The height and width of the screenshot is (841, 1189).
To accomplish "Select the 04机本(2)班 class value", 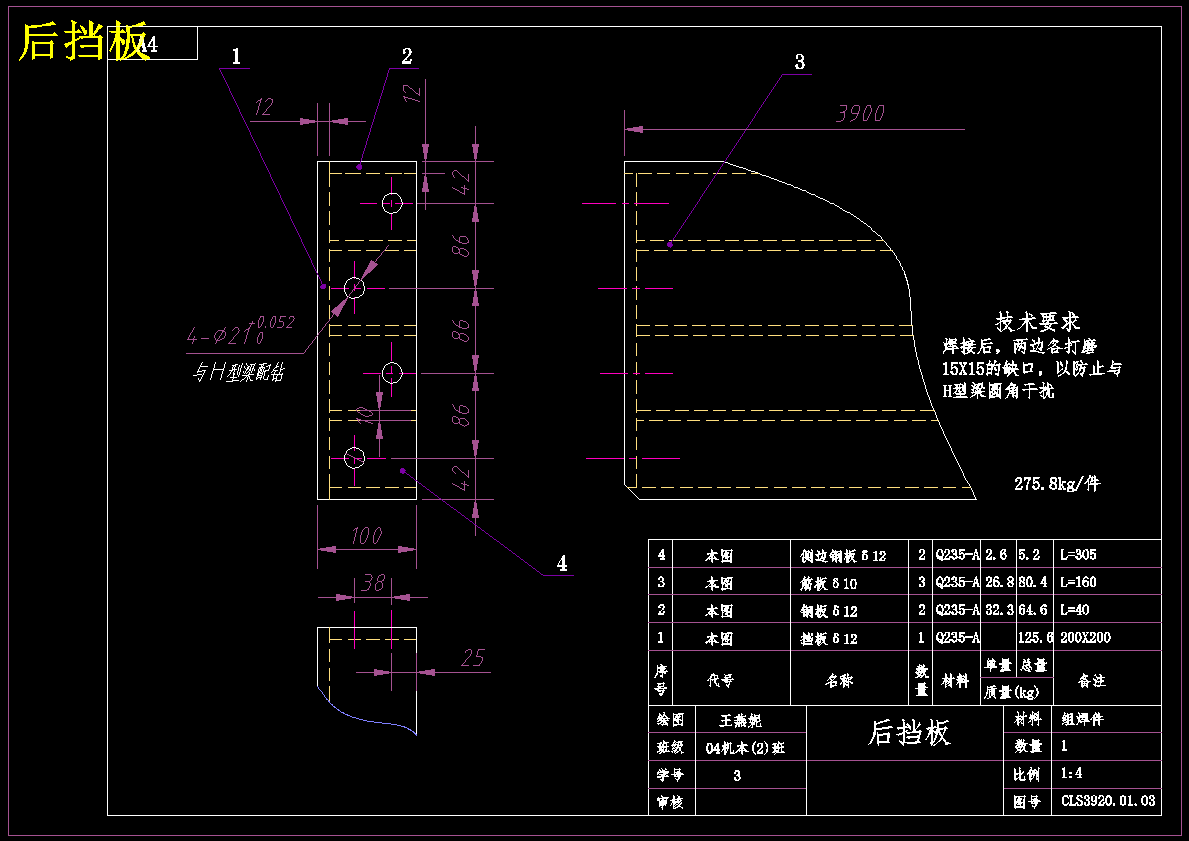I will pyautogui.click(x=745, y=748).
